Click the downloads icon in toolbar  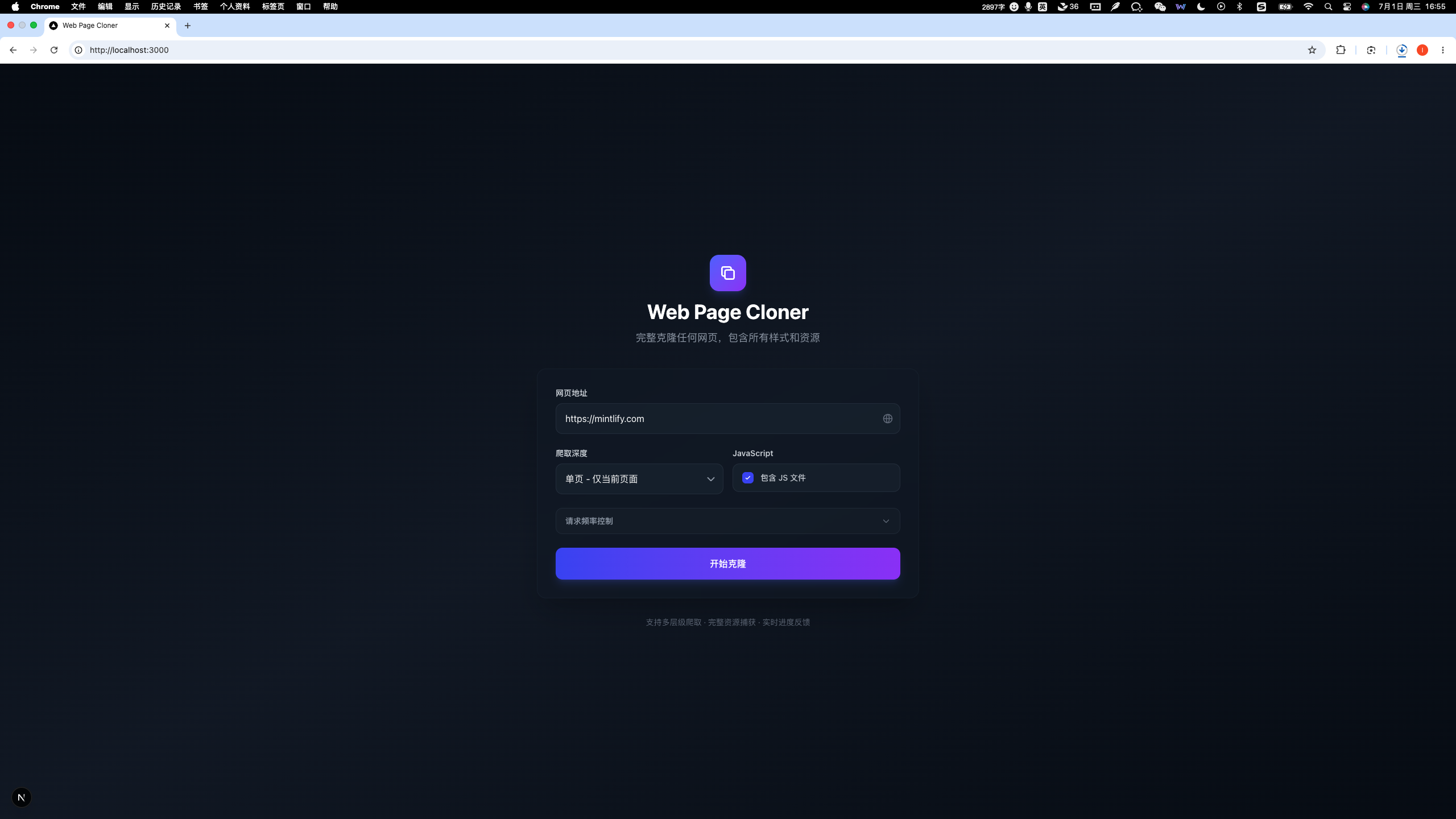tap(1402, 50)
